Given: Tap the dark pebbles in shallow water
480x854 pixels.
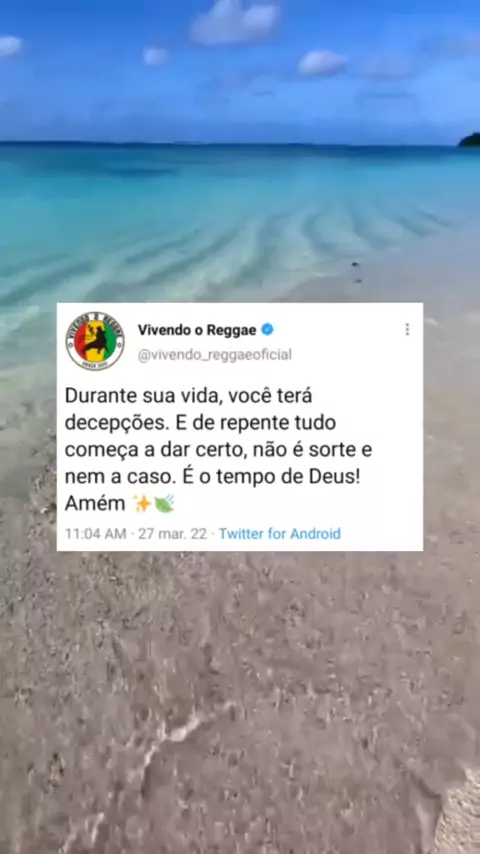Looking at the screenshot, I should [356, 272].
